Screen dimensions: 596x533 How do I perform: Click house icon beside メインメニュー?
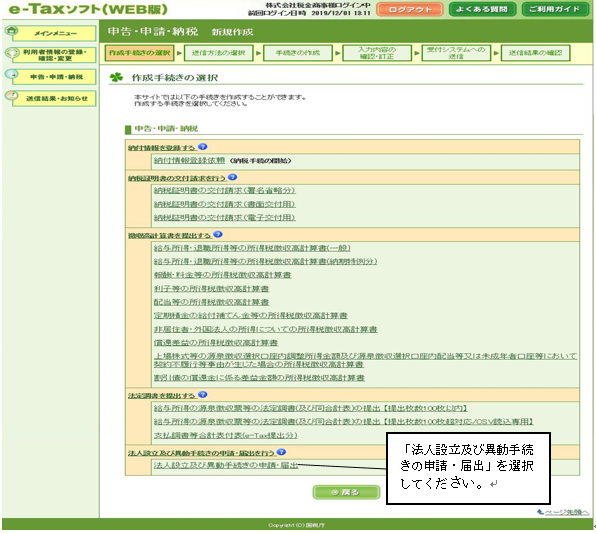pyautogui.click(x=11, y=30)
